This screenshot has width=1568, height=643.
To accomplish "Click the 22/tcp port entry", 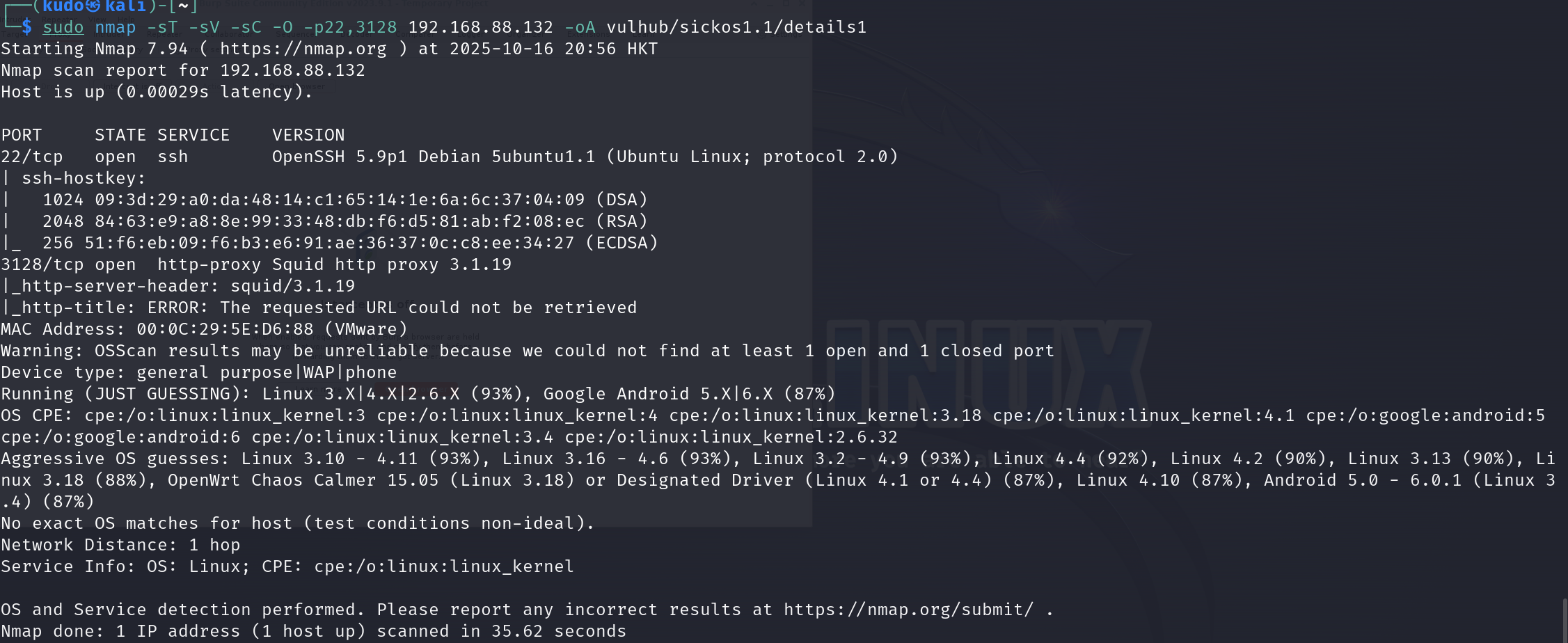I will [32, 157].
